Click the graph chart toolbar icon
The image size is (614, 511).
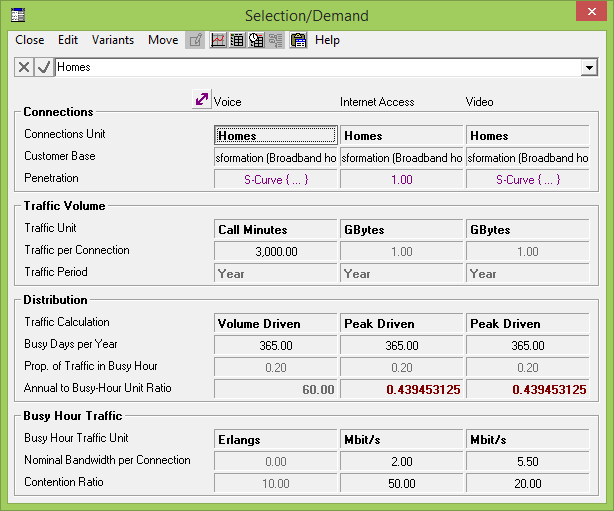[x=218, y=40]
